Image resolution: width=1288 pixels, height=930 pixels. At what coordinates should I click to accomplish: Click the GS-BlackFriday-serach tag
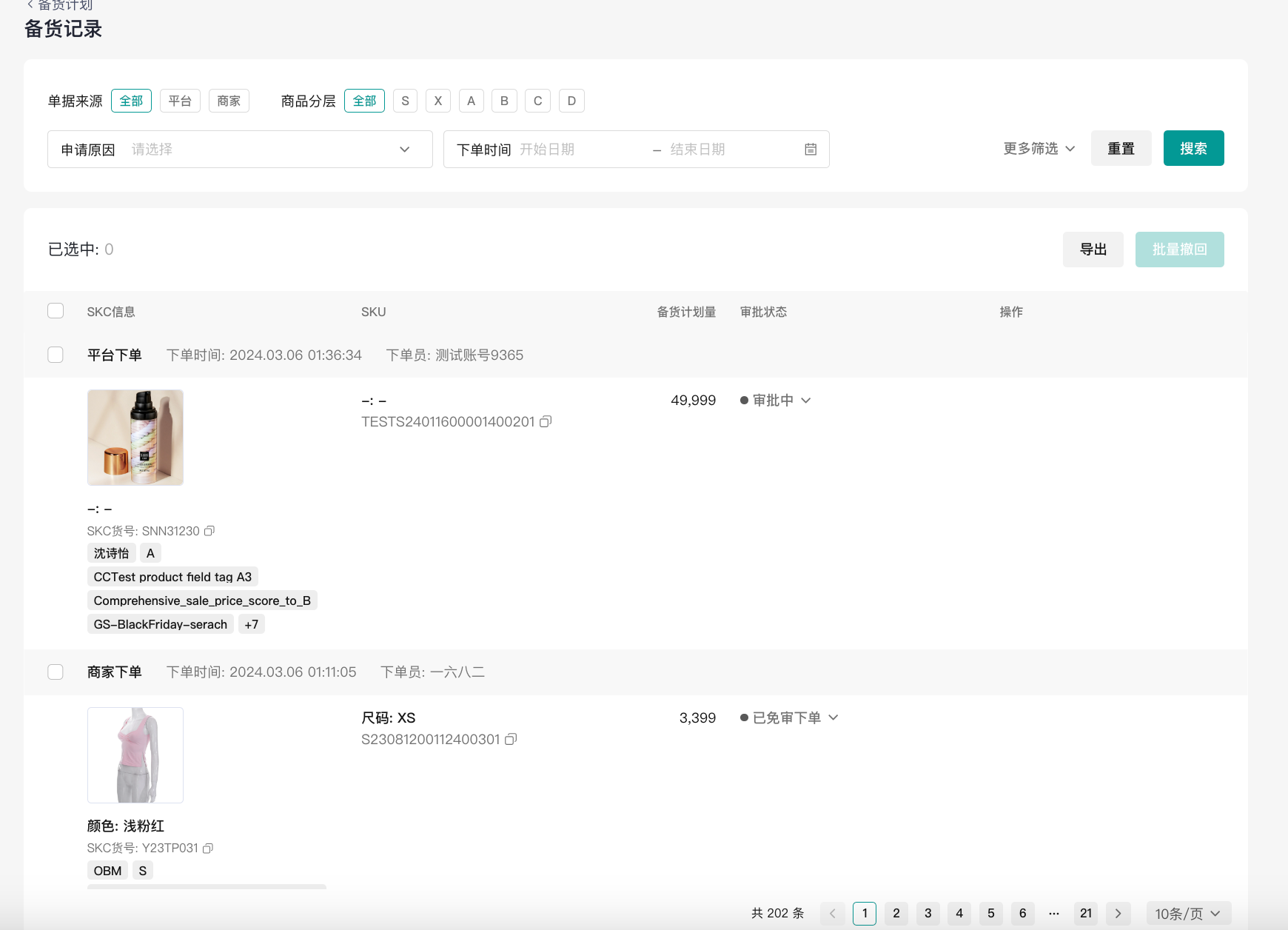tap(161, 624)
